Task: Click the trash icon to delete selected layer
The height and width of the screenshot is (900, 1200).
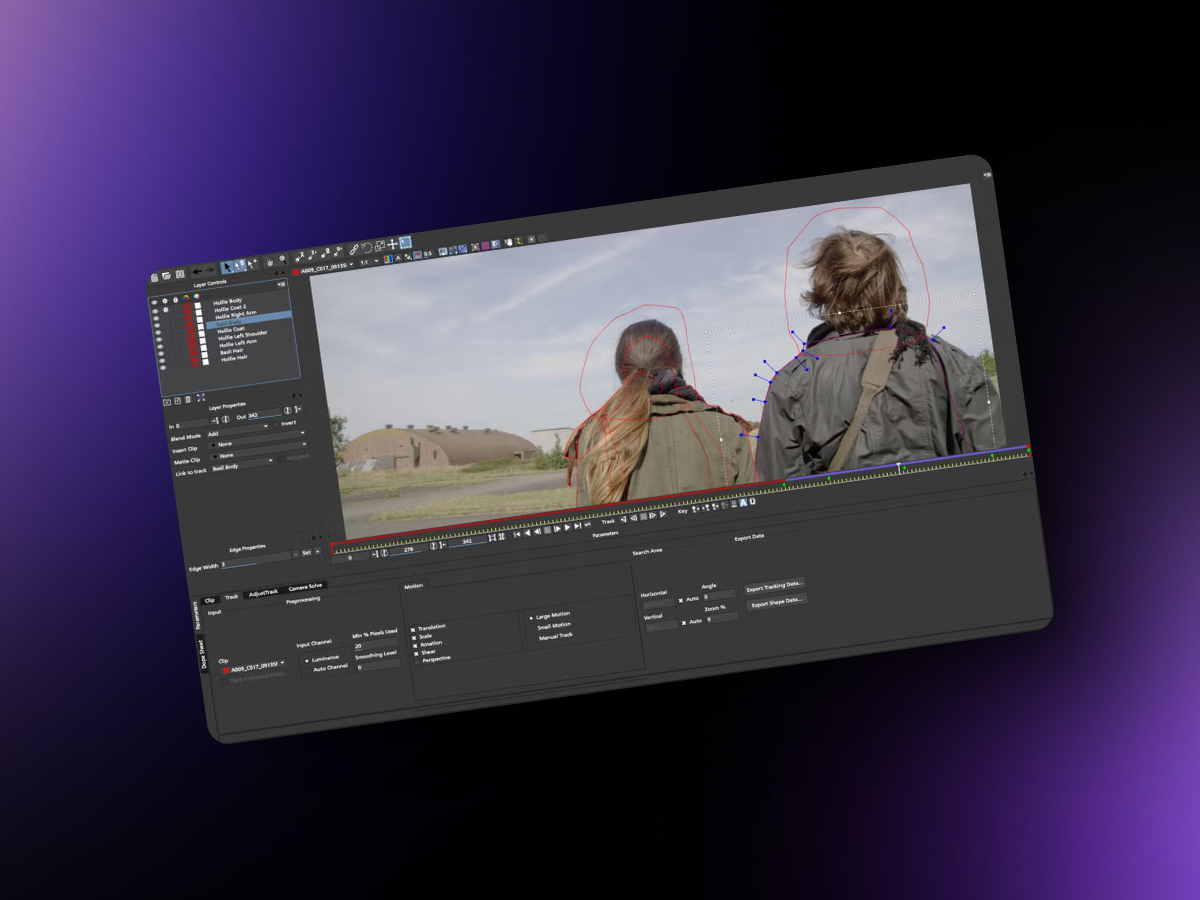Action: pyautogui.click(x=188, y=399)
